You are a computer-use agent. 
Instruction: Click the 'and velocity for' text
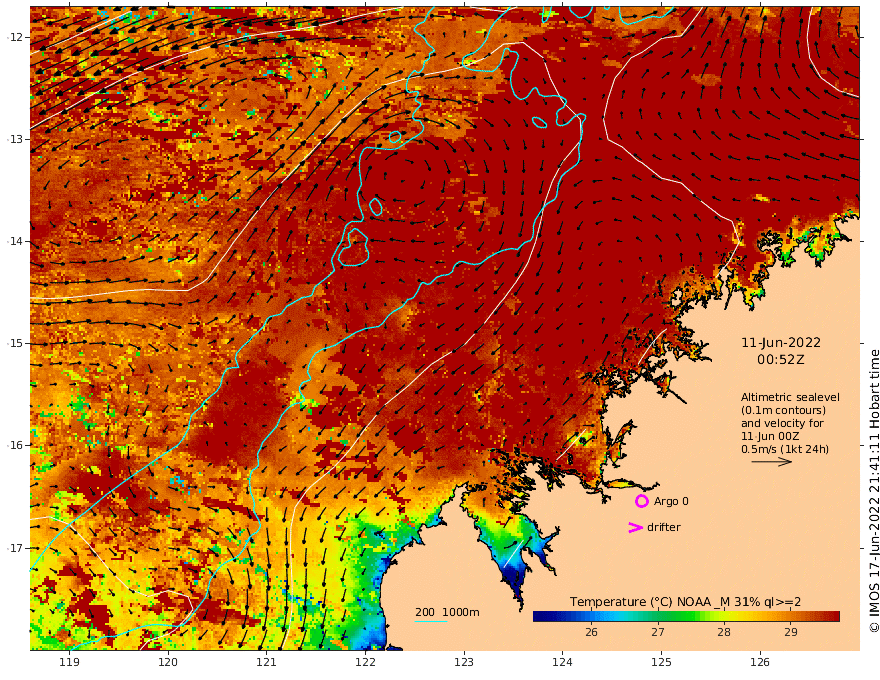(782, 423)
